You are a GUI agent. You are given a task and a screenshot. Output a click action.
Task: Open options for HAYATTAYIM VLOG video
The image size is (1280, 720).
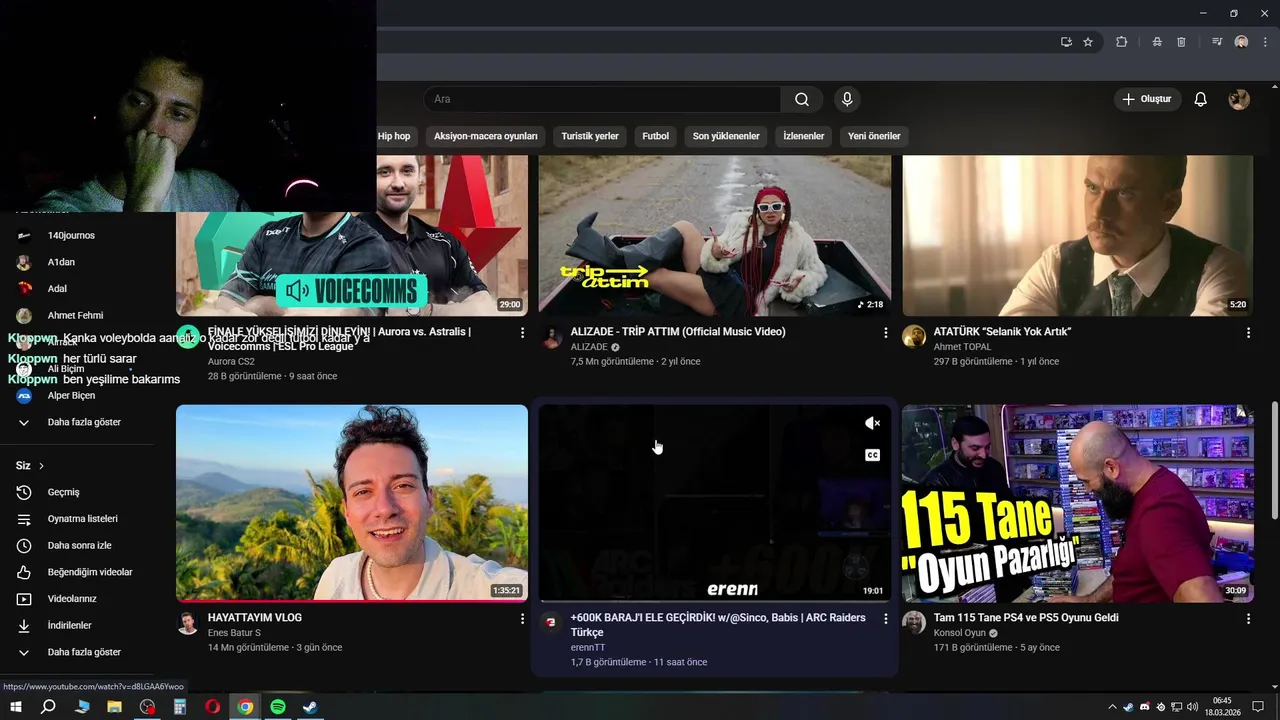tap(522, 619)
